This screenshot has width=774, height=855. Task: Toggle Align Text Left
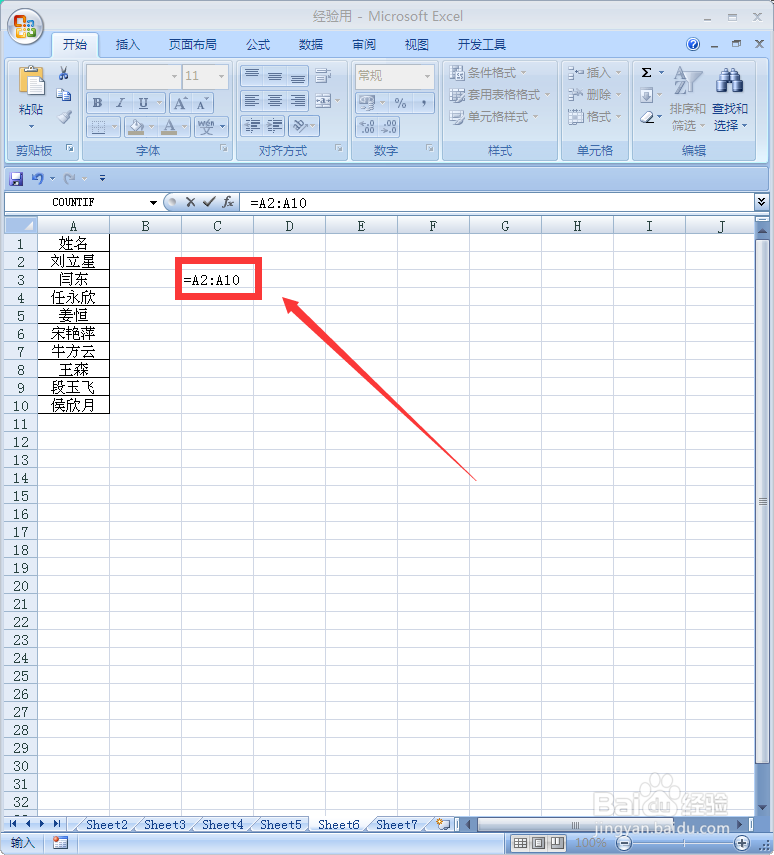[251, 101]
